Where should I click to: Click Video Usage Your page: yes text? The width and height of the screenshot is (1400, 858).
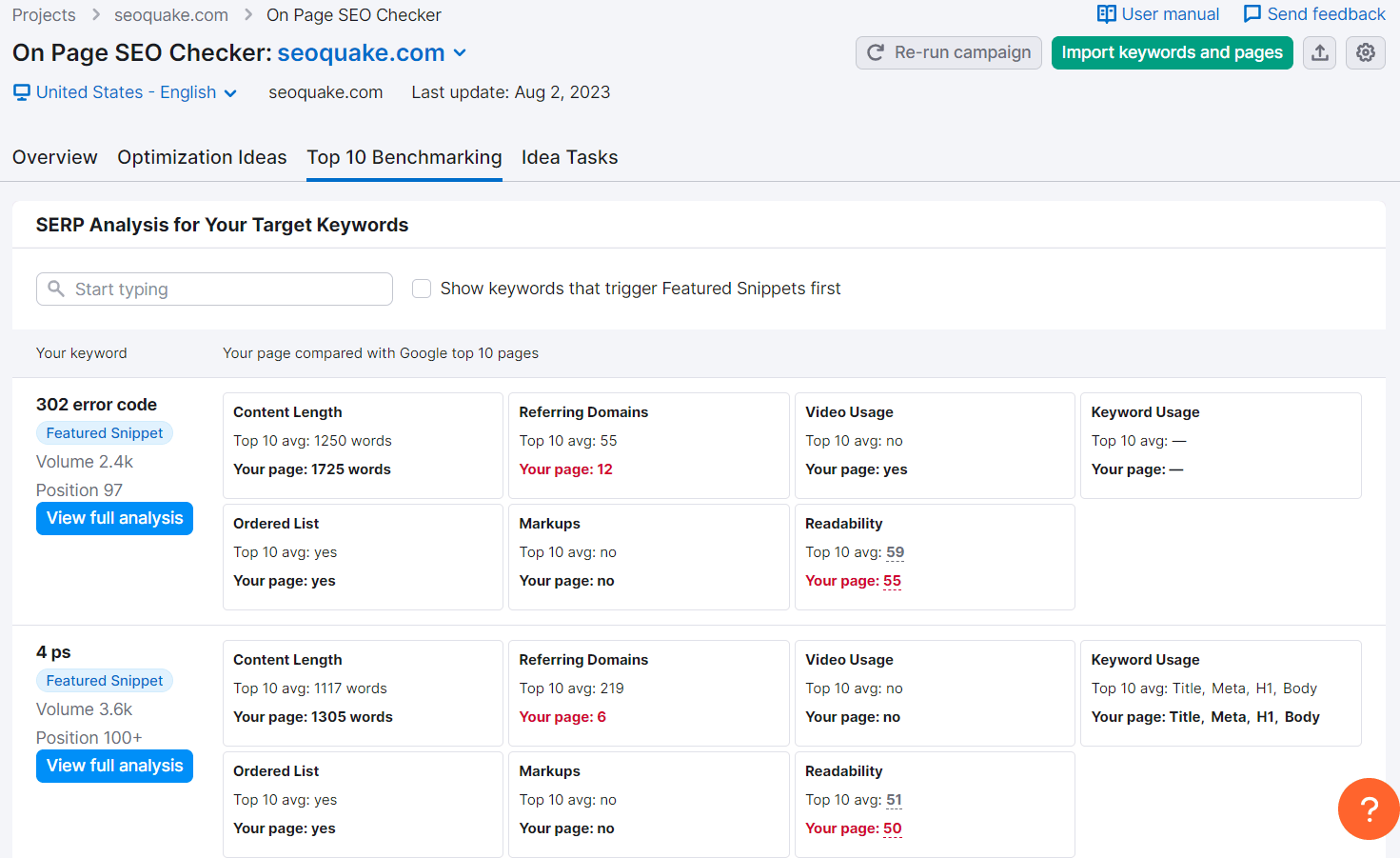[x=857, y=469]
